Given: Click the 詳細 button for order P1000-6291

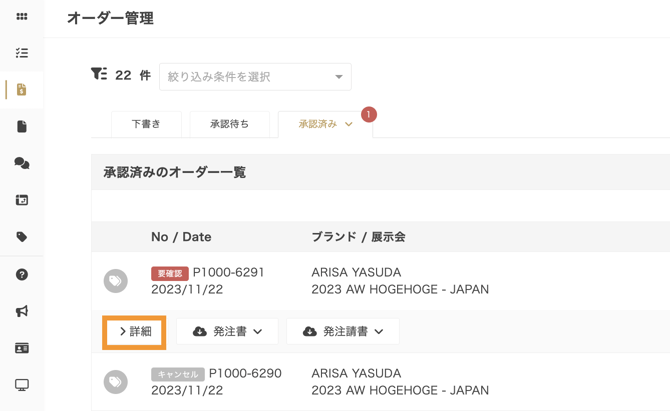Looking at the screenshot, I should (135, 332).
